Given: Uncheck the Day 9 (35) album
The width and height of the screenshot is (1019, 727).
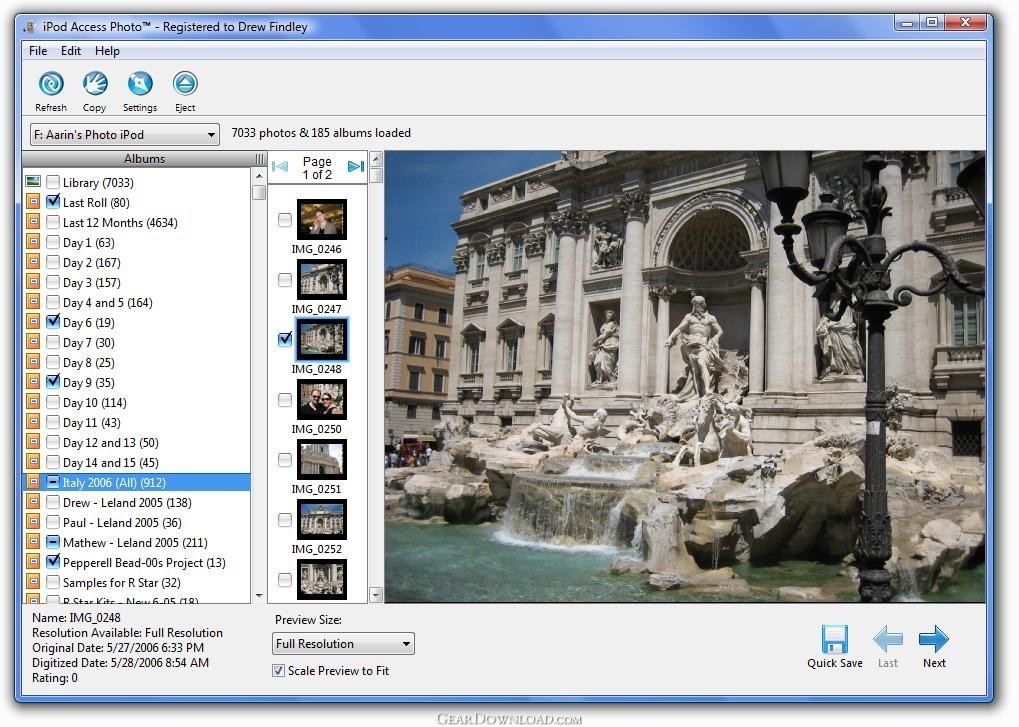Looking at the screenshot, I should 53,382.
